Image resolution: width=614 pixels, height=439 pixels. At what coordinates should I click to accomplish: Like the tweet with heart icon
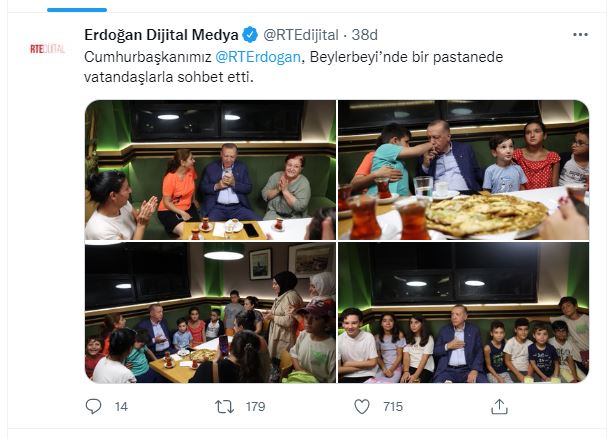coord(362,406)
